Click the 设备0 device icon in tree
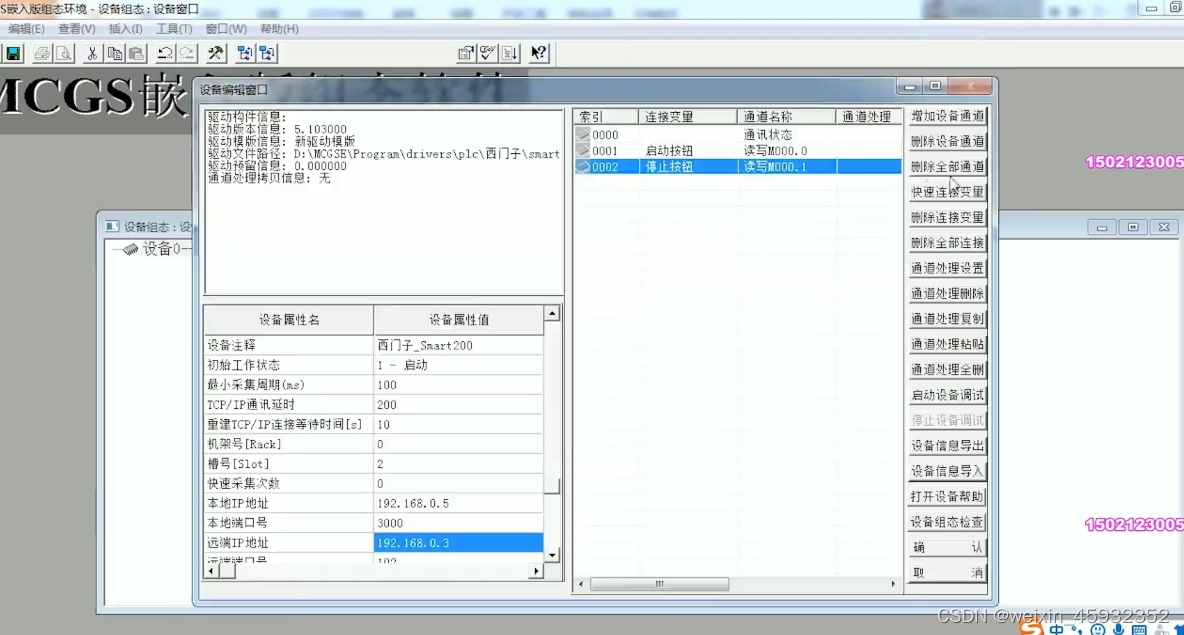The width and height of the screenshot is (1184, 635). coord(130,249)
